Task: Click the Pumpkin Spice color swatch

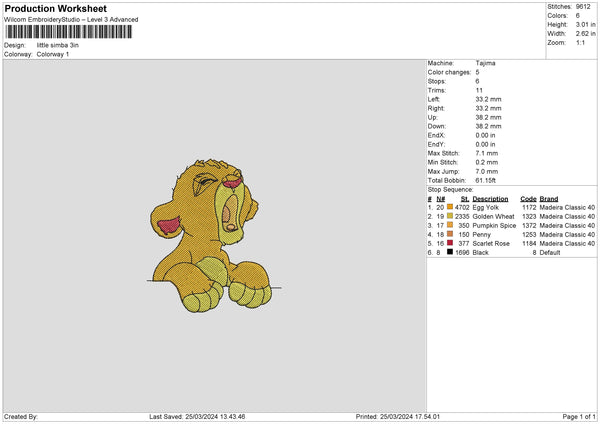Action: [450, 225]
